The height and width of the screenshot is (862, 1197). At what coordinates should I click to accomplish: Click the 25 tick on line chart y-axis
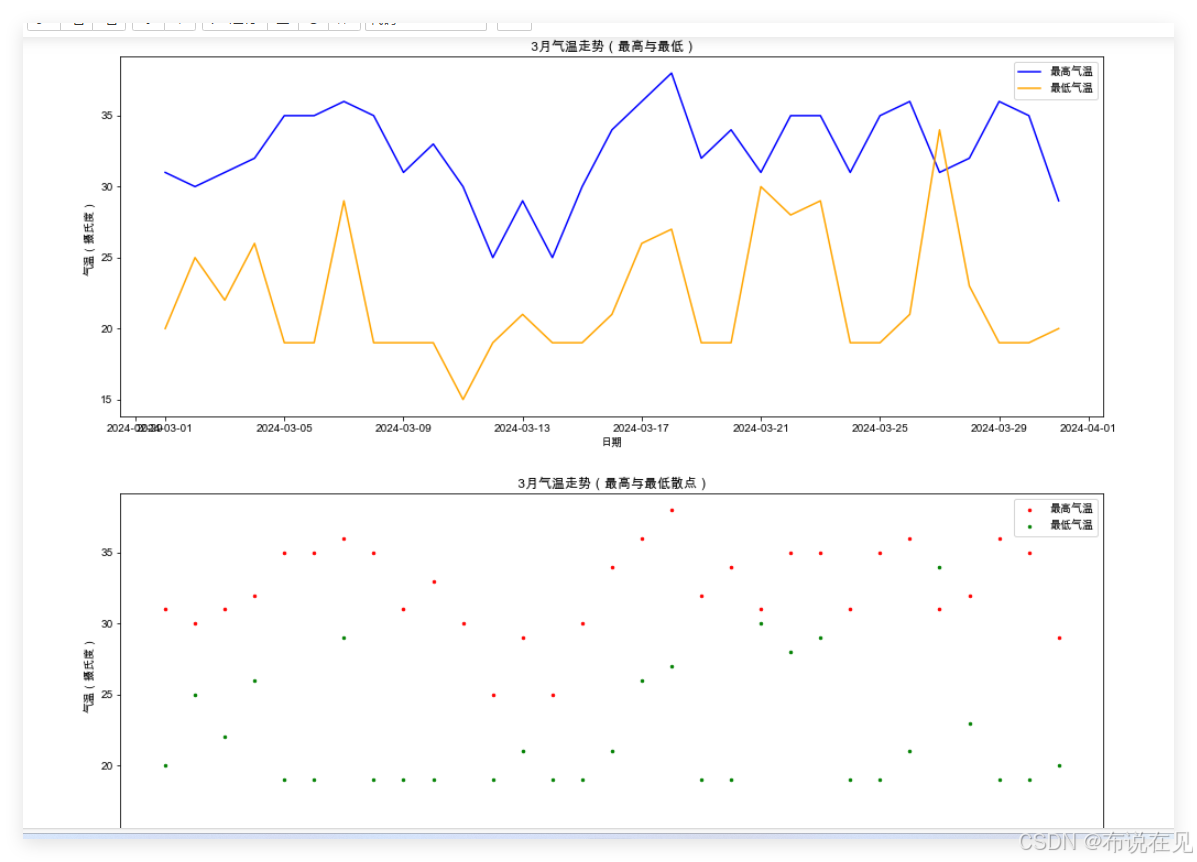(x=107, y=258)
